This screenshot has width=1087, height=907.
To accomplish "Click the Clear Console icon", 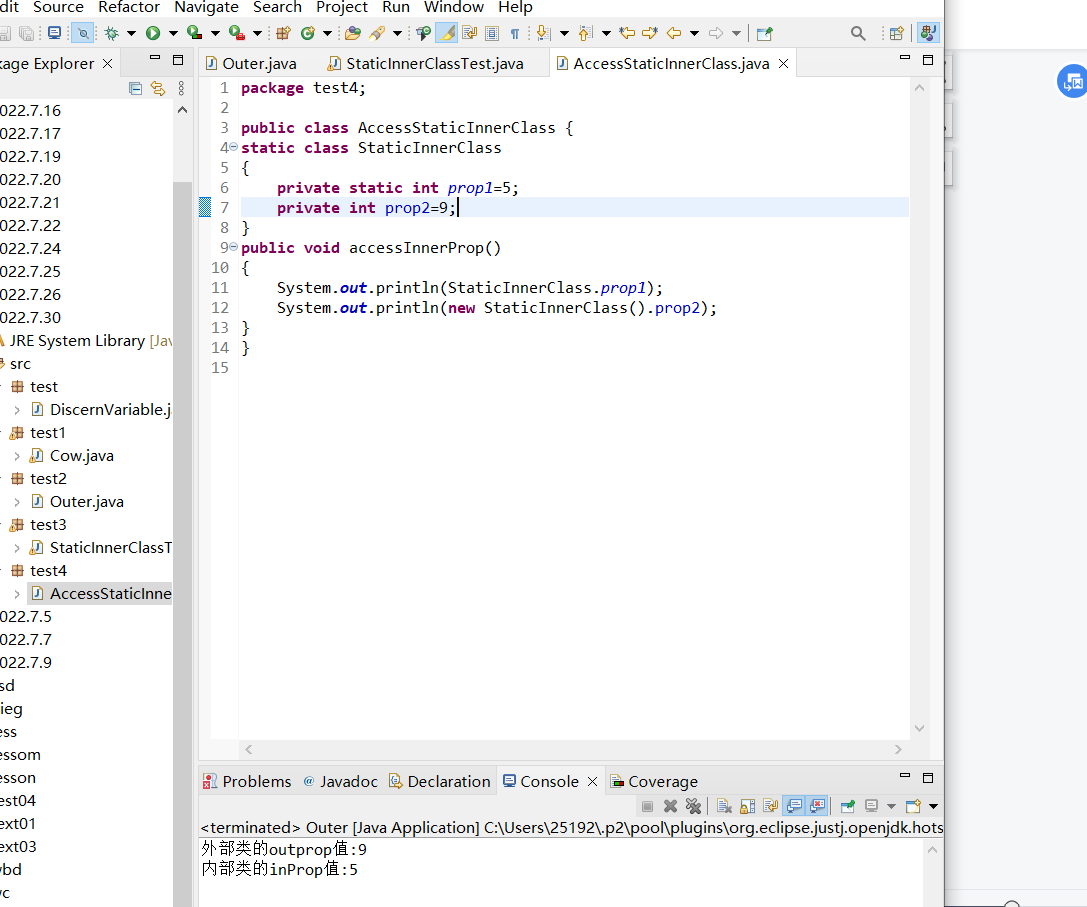I will [x=725, y=806].
